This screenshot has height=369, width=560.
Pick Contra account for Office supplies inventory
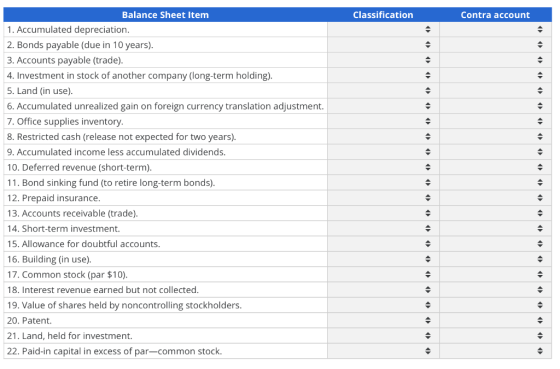(495, 121)
